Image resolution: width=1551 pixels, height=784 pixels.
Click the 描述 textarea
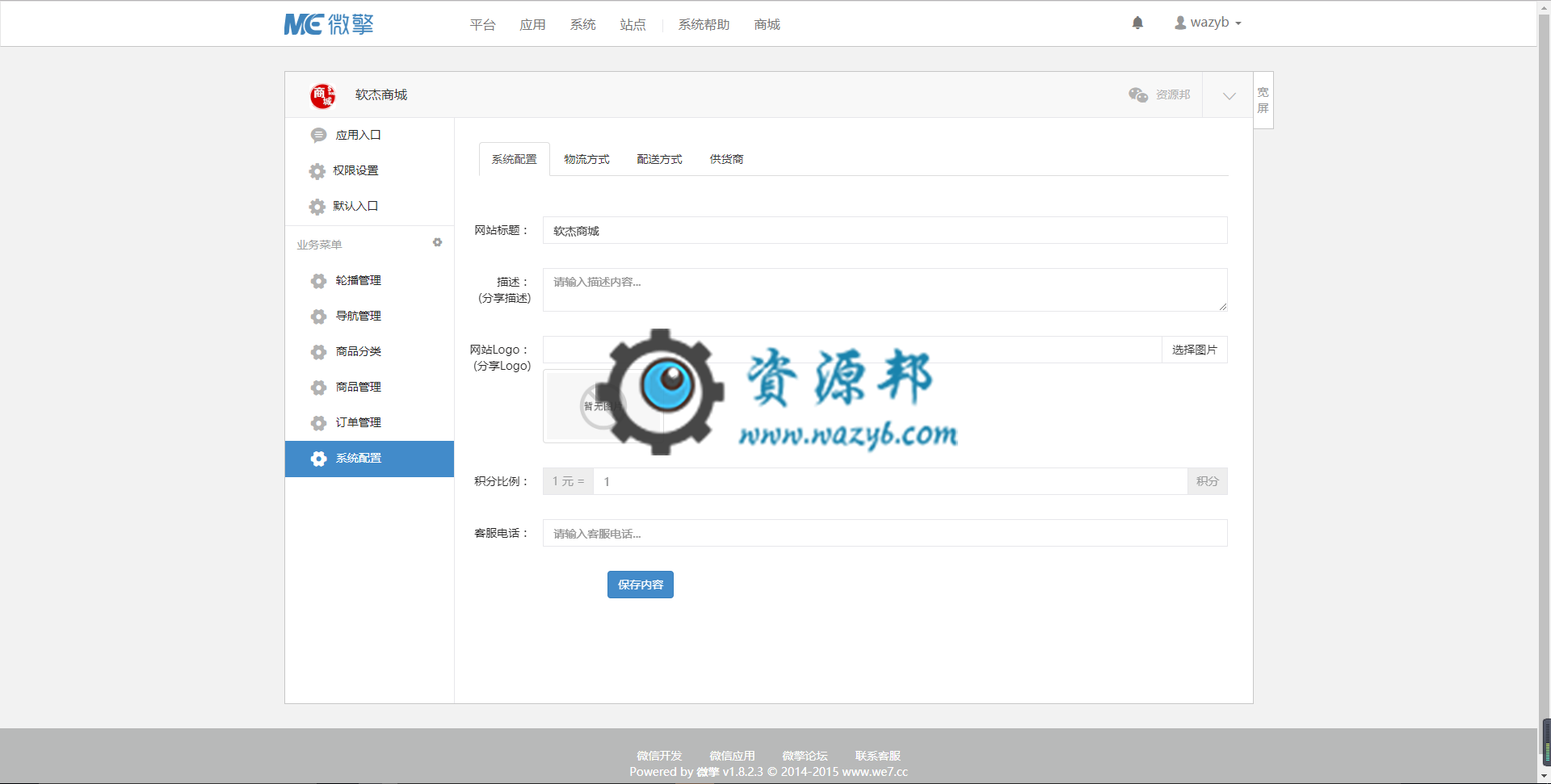[x=885, y=290]
